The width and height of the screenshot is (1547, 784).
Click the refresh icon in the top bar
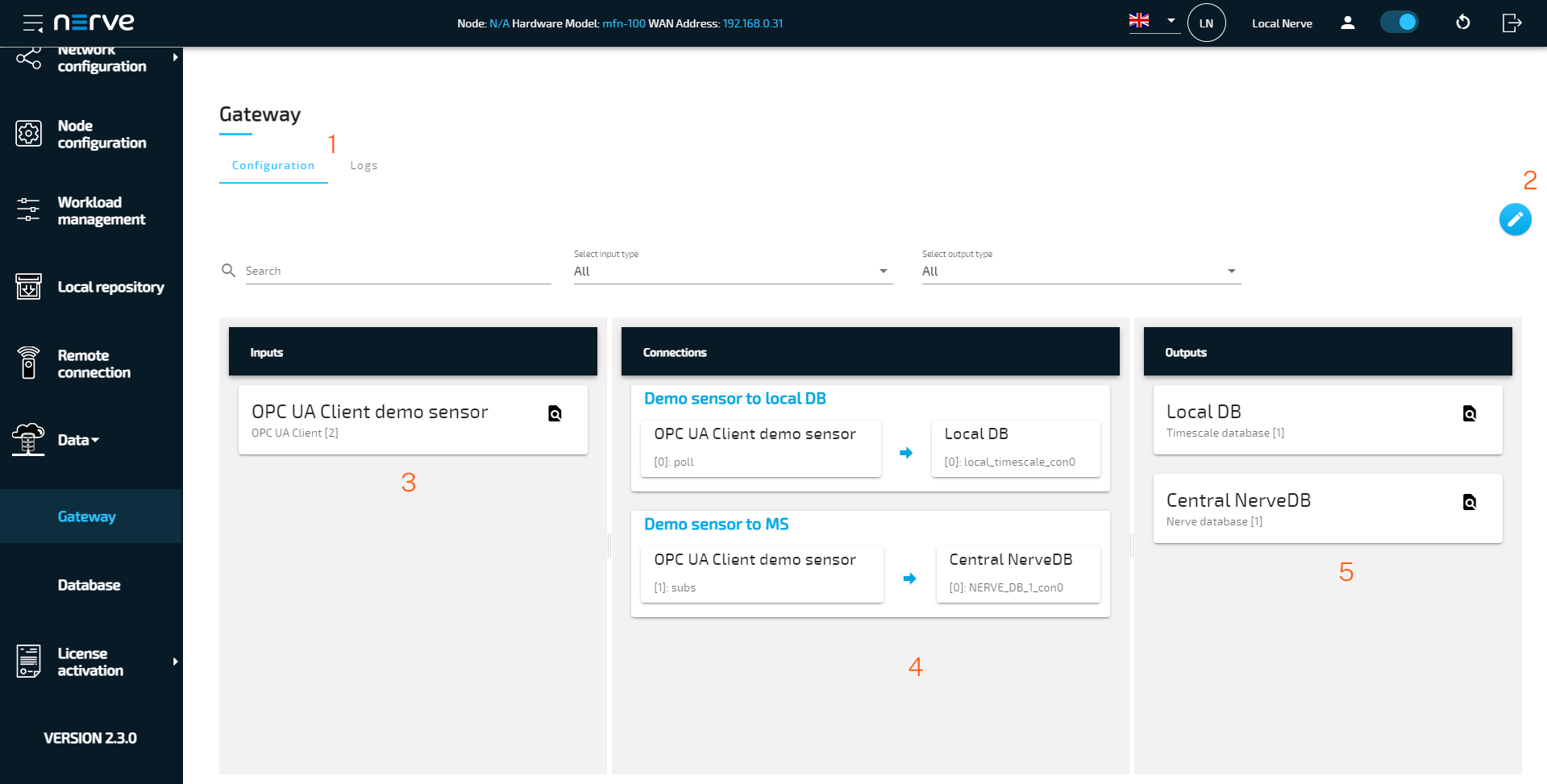[1463, 23]
